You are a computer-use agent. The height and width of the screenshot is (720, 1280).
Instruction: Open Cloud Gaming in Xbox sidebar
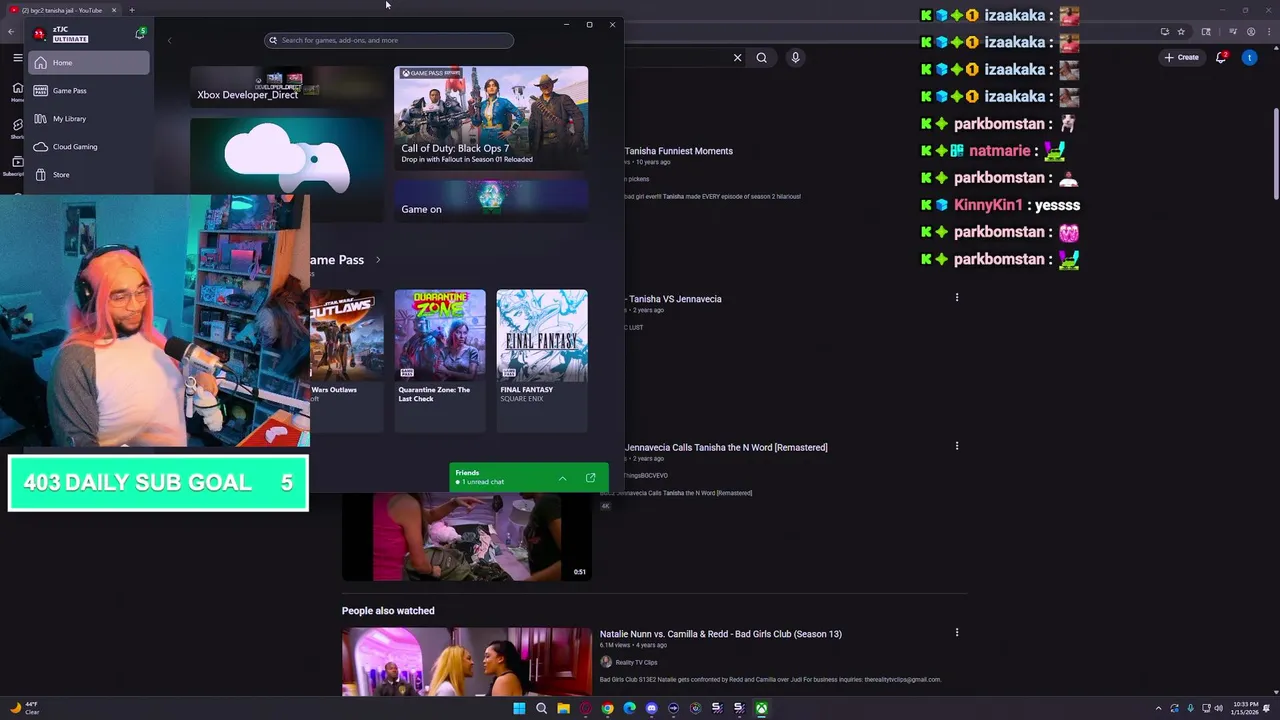(89, 147)
